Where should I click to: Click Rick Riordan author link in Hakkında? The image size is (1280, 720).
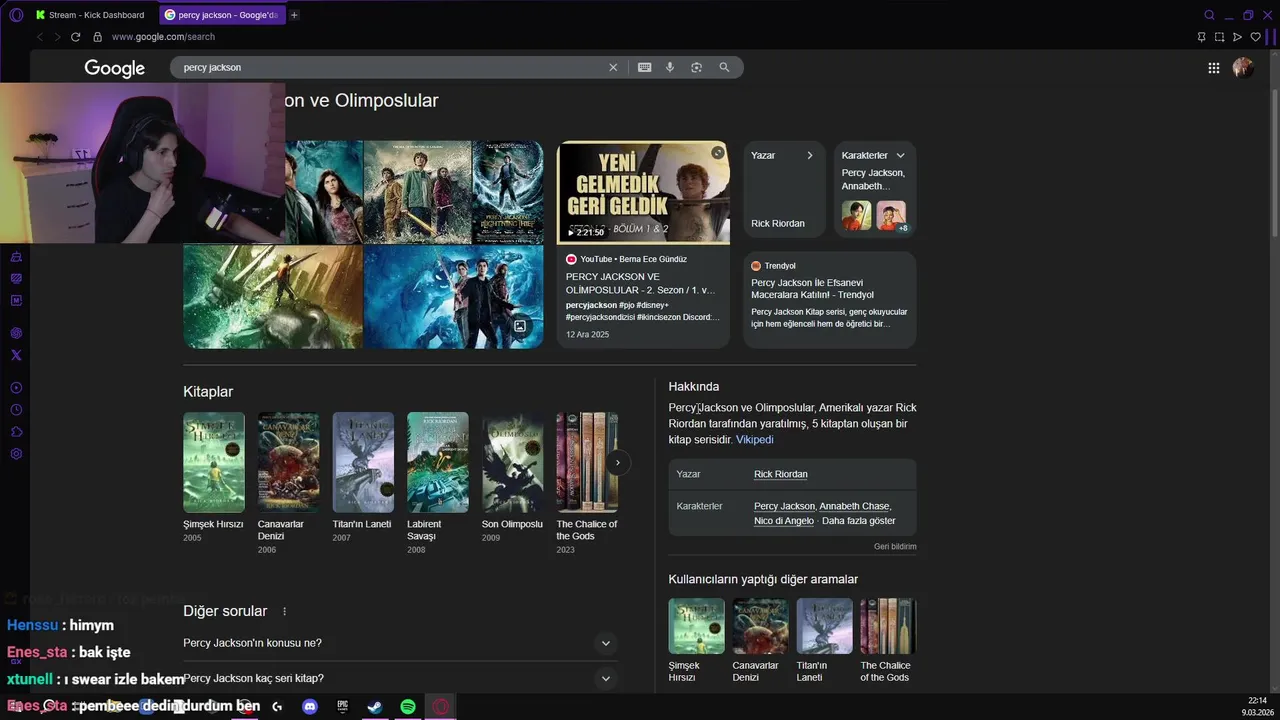pyautogui.click(x=780, y=474)
